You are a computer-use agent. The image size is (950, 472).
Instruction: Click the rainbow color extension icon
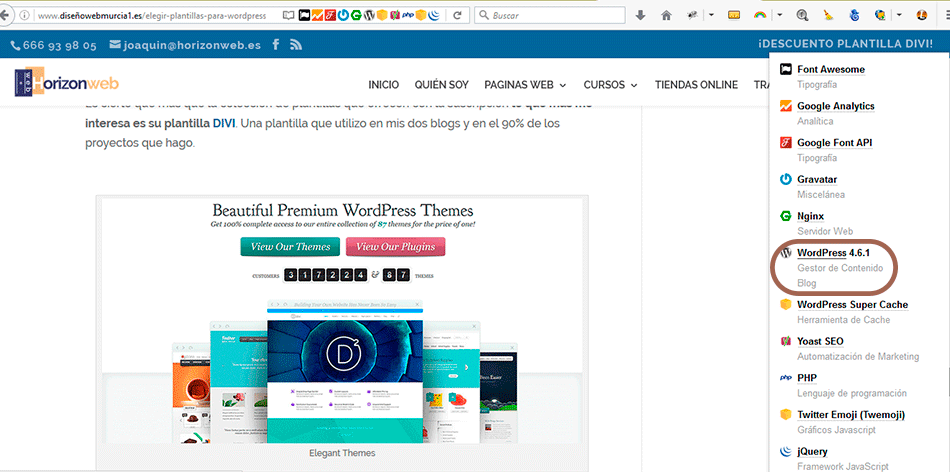point(760,15)
